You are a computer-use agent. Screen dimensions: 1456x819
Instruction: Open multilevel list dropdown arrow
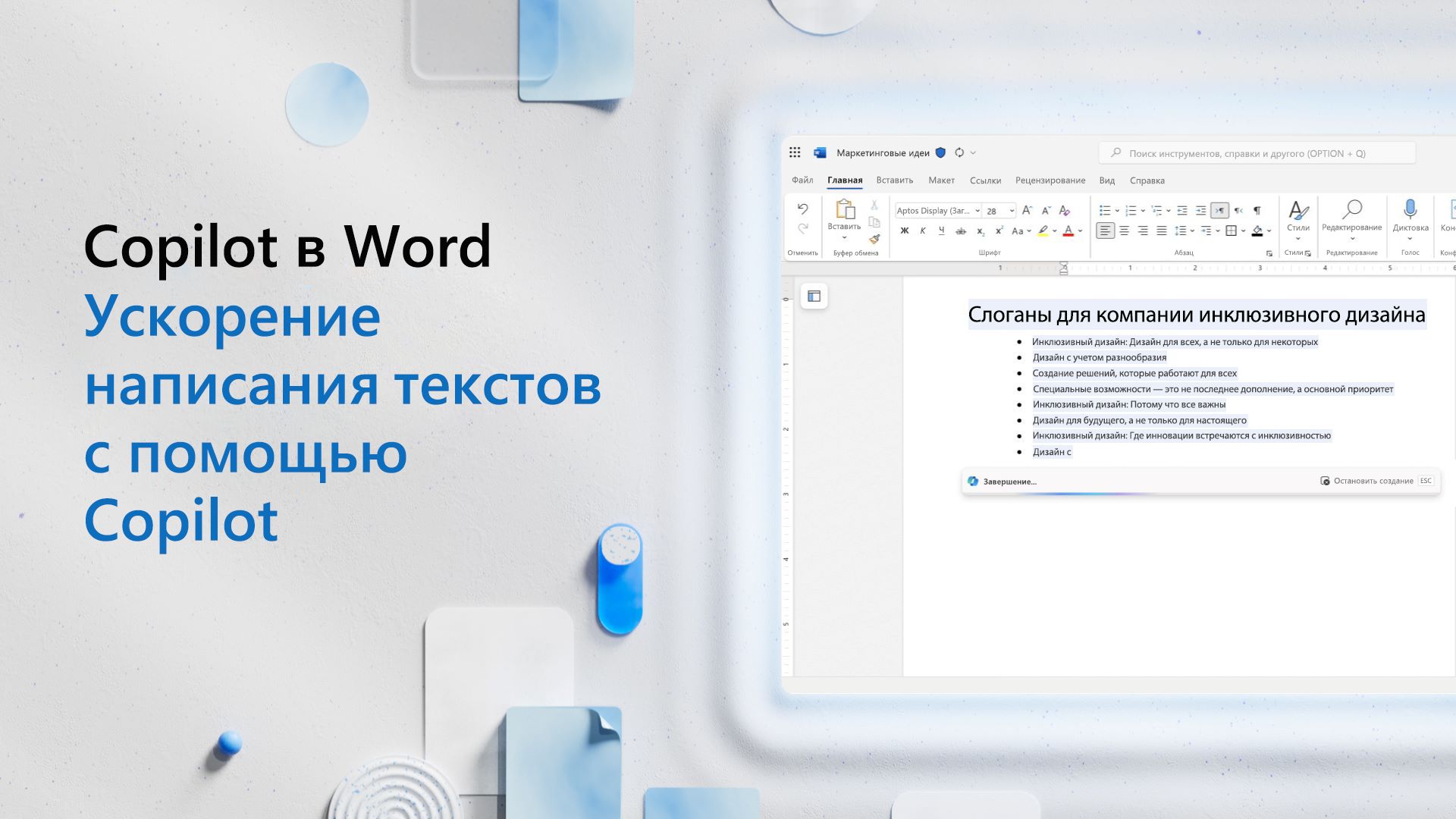point(1169,211)
